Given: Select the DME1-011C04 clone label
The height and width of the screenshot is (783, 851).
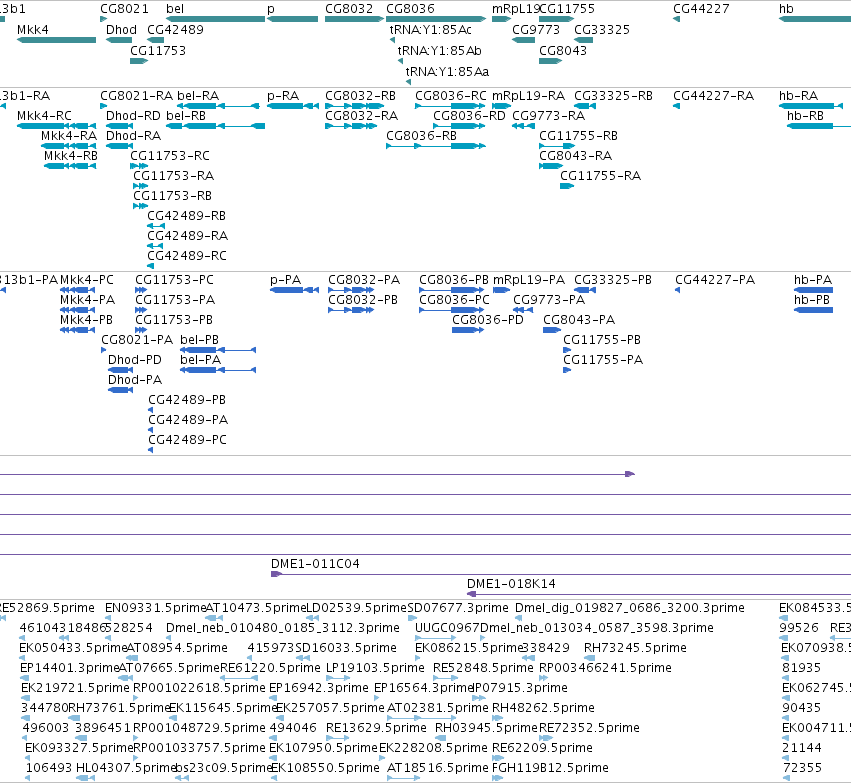Looking at the screenshot, I should pyautogui.click(x=315, y=564).
